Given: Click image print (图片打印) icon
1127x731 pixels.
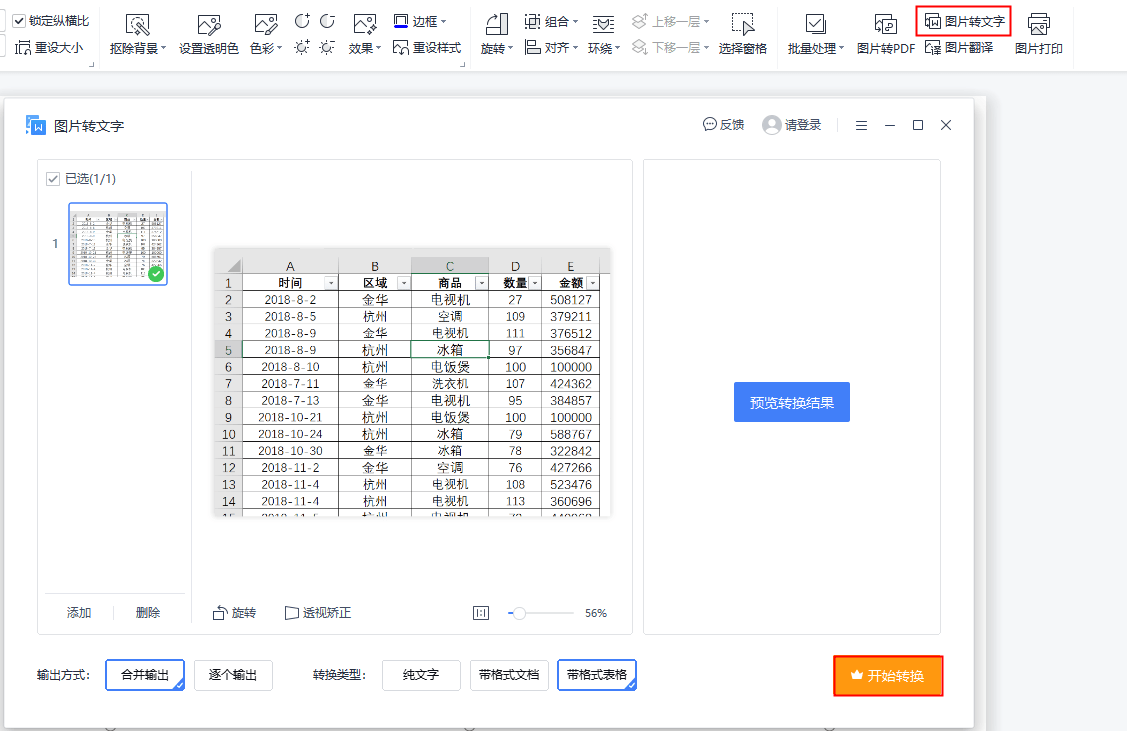Looking at the screenshot, I should (x=1039, y=25).
